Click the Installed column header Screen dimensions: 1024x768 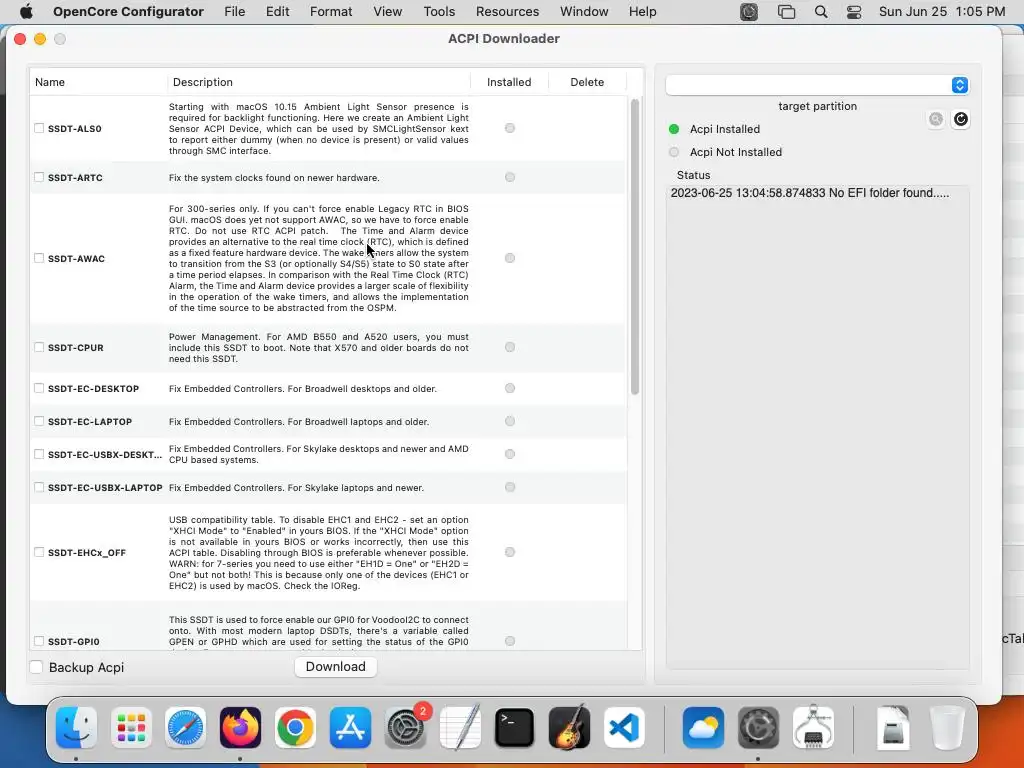pyautogui.click(x=509, y=82)
